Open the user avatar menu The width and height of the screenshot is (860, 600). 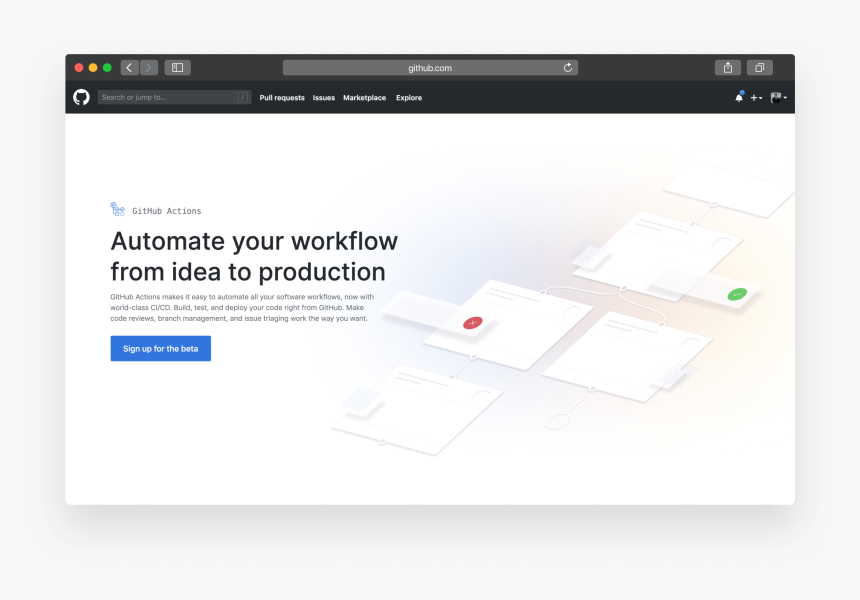pos(779,98)
